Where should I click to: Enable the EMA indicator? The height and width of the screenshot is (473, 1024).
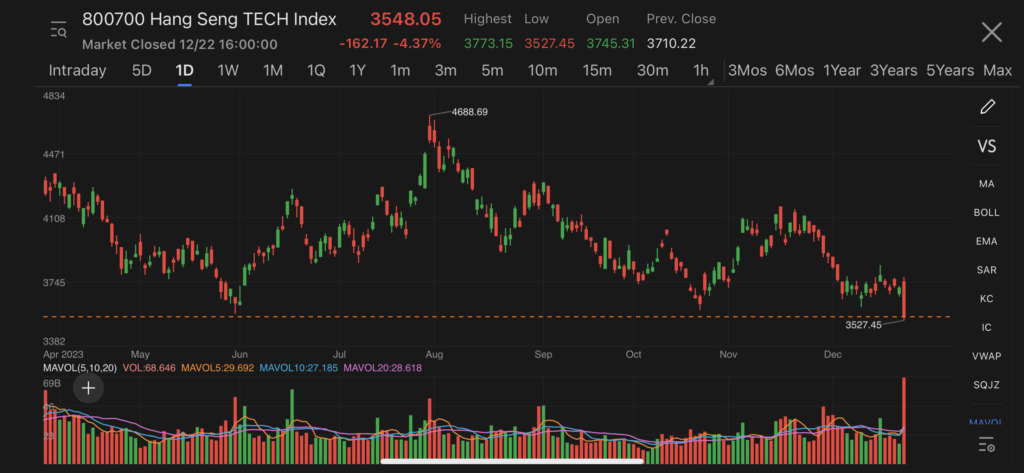coord(986,241)
